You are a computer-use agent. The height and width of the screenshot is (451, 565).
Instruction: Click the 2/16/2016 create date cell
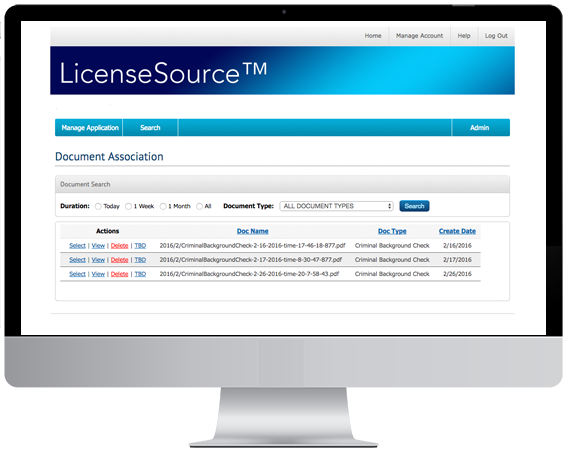457,246
